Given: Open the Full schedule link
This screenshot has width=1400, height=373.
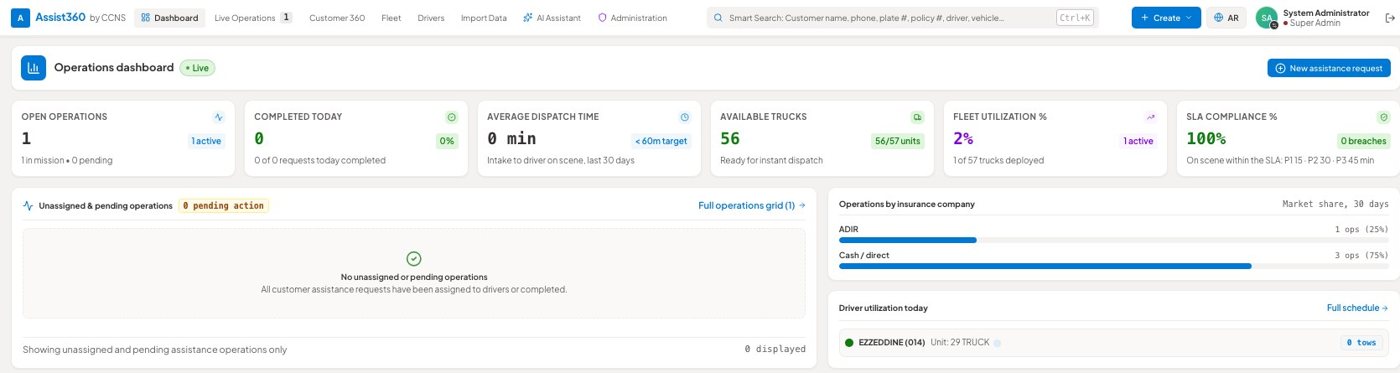Looking at the screenshot, I should click(x=1357, y=308).
